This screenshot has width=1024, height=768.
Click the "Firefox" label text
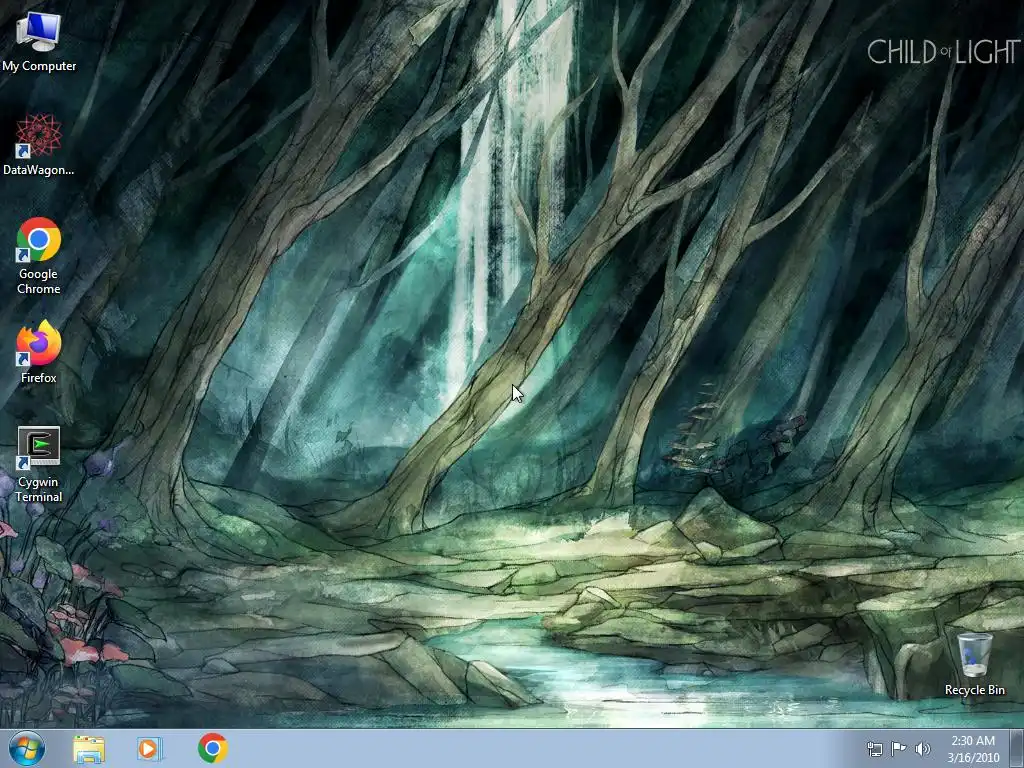point(39,377)
